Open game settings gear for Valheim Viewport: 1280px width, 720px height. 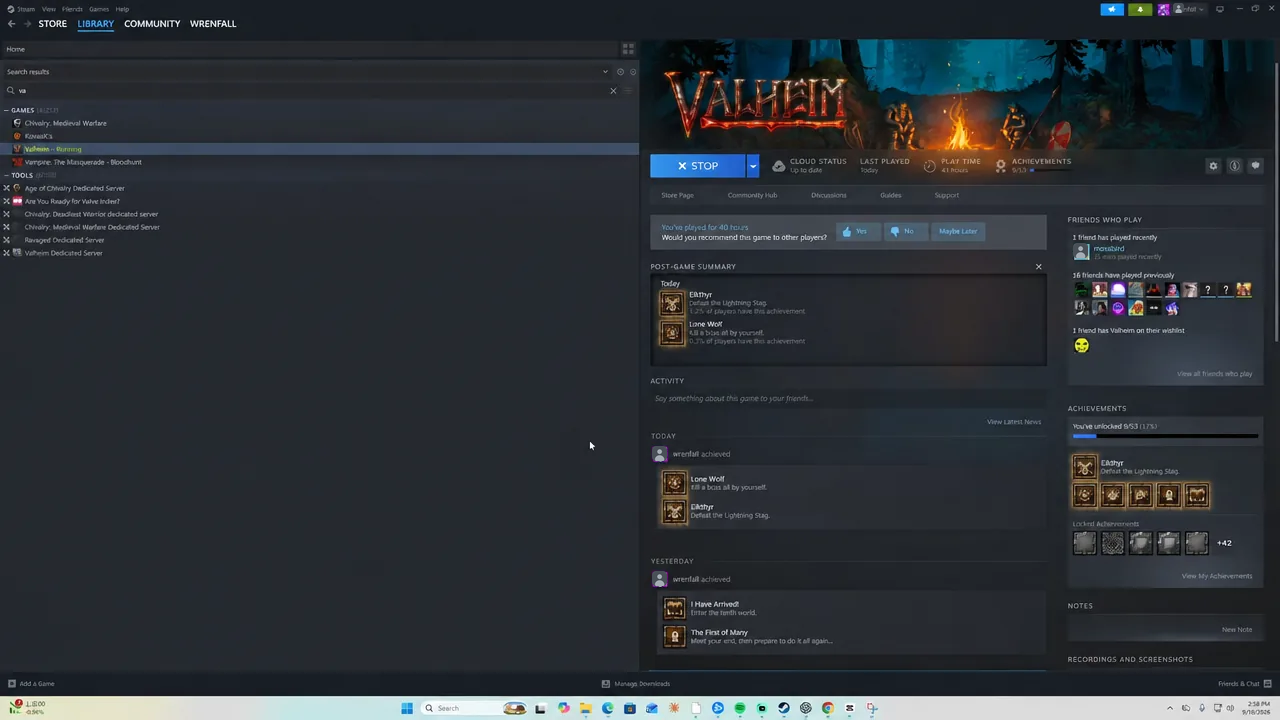coord(1213,166)
